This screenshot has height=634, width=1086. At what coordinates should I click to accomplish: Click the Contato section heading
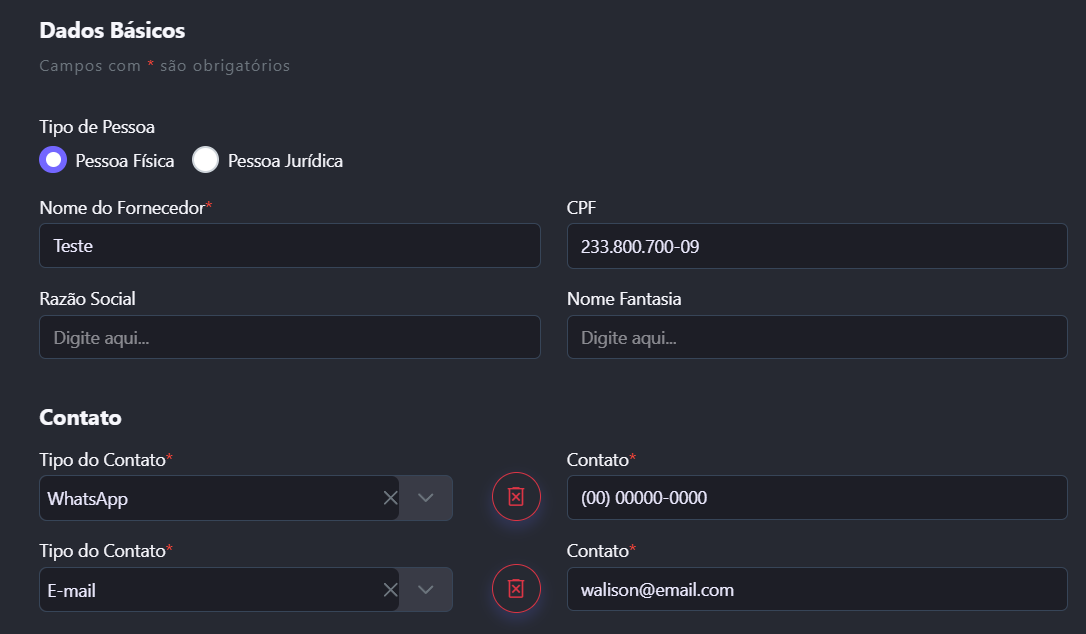tap(80, 417)
